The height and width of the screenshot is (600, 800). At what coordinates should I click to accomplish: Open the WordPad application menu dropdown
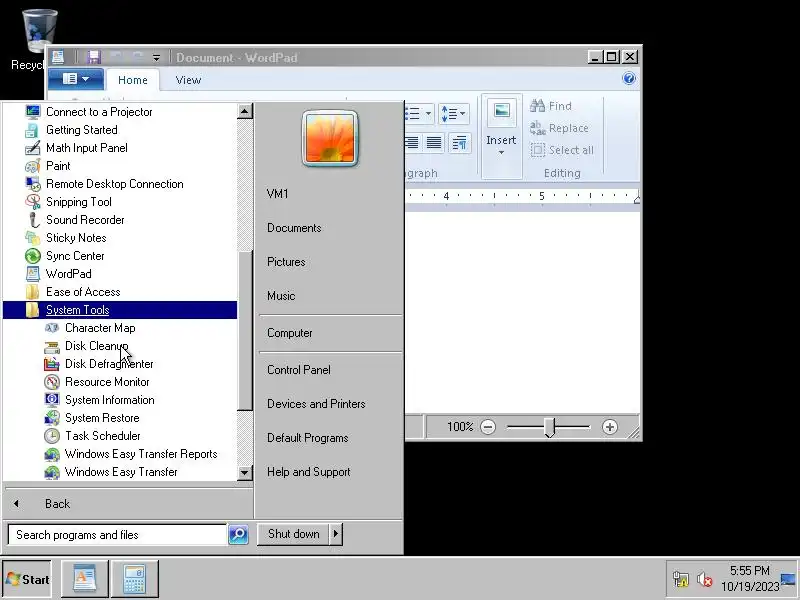click(76, 79)
